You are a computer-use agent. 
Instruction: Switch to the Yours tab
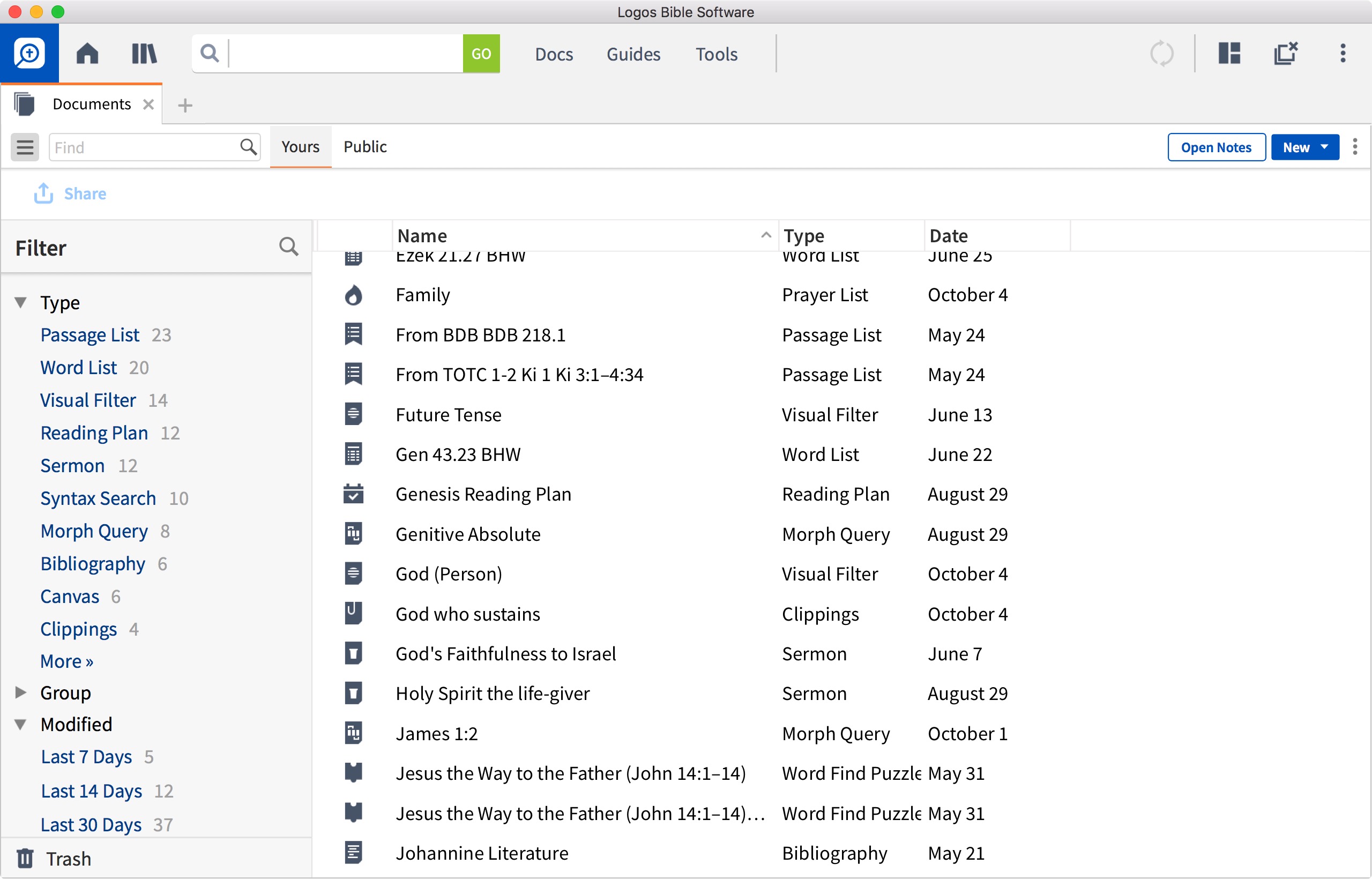coord(300,147)
